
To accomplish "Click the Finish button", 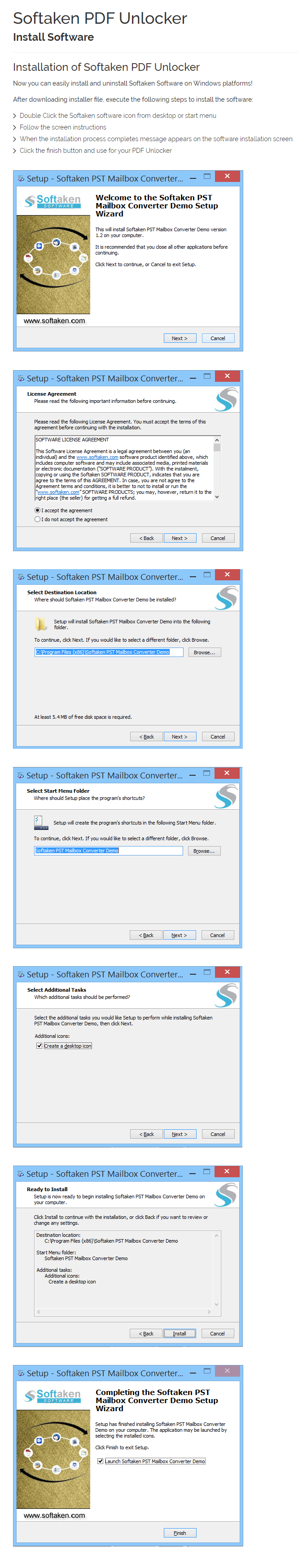I will tap(180, 1533).
